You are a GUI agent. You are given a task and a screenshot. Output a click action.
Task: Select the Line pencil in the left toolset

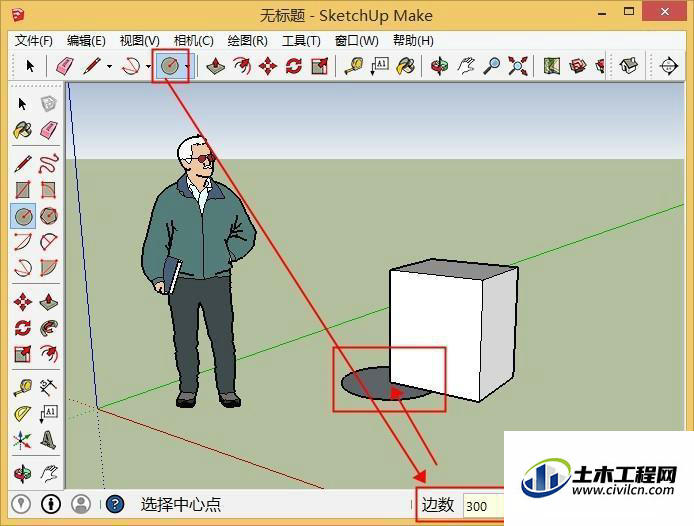(23, 163)
